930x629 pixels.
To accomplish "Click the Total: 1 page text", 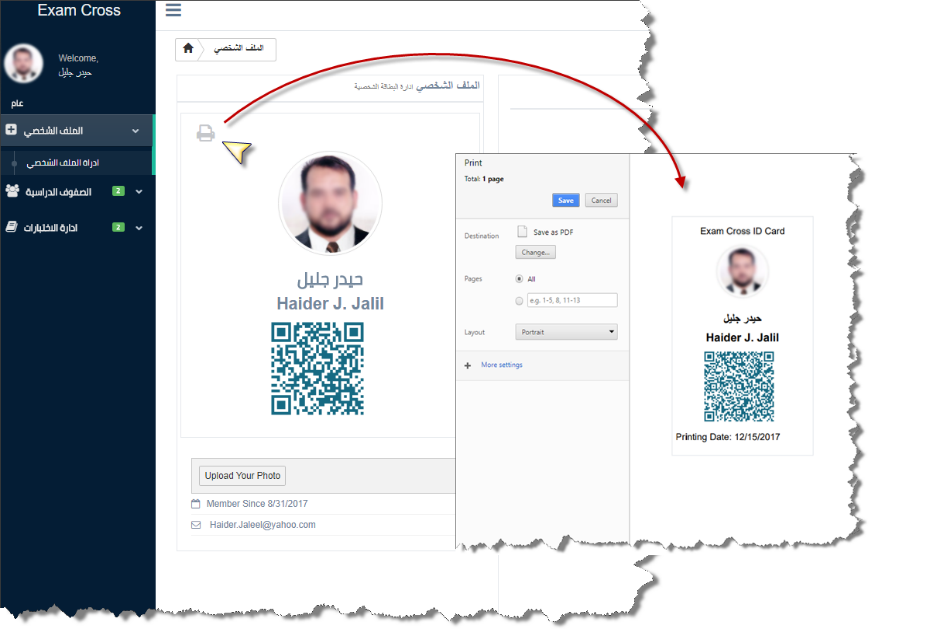I will (x=484, y=179).
